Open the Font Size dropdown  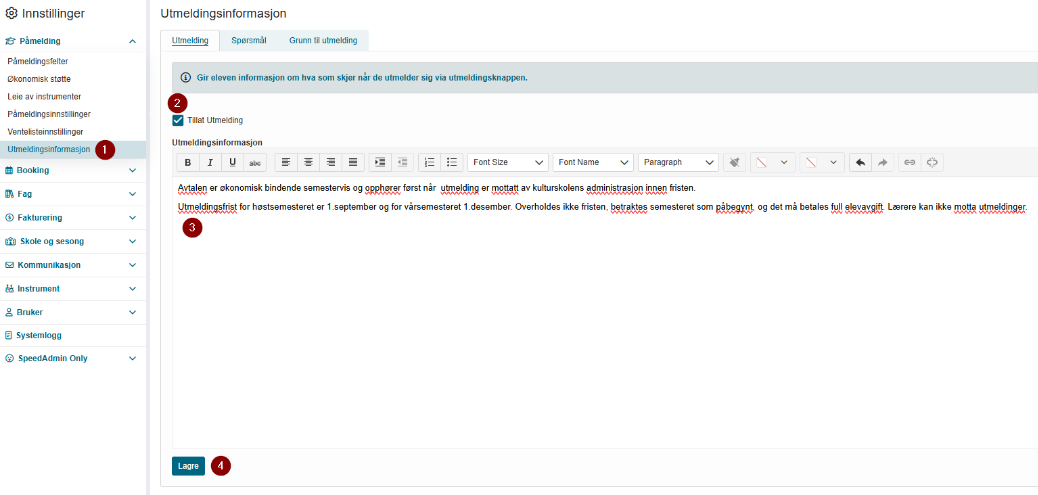tap(508, 162)
